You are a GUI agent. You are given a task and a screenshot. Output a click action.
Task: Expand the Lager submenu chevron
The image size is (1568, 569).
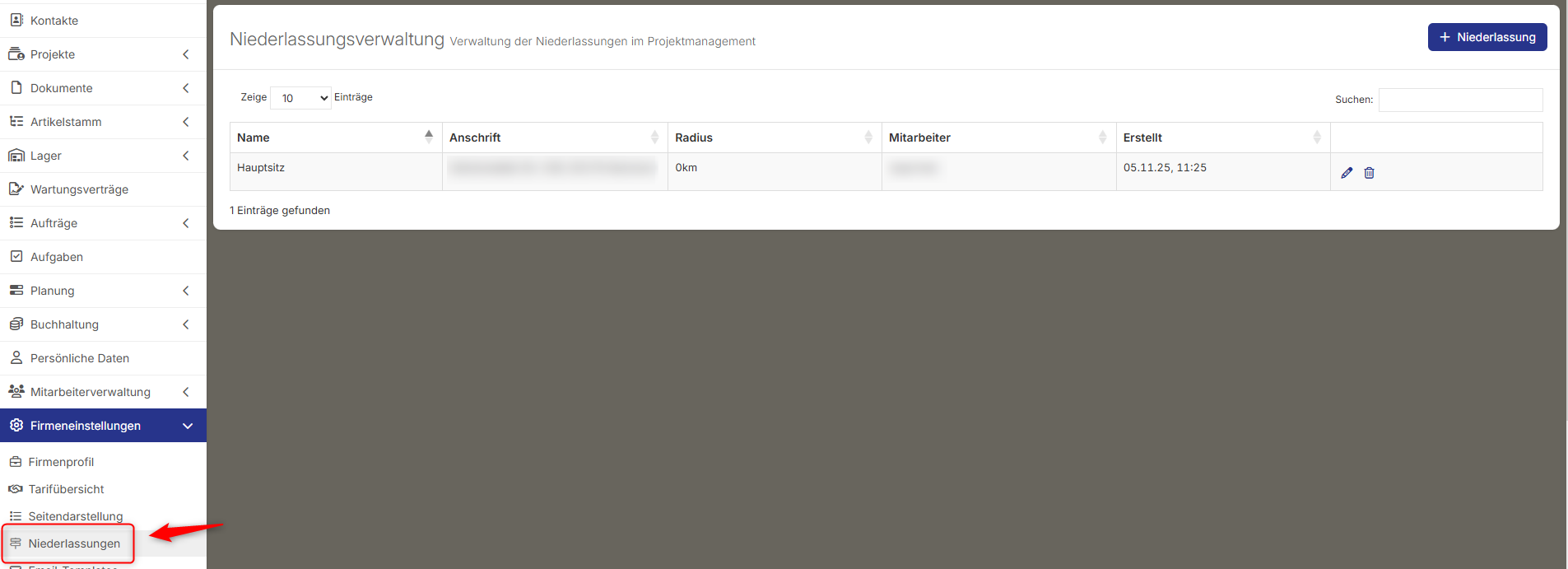coord(186,156)
